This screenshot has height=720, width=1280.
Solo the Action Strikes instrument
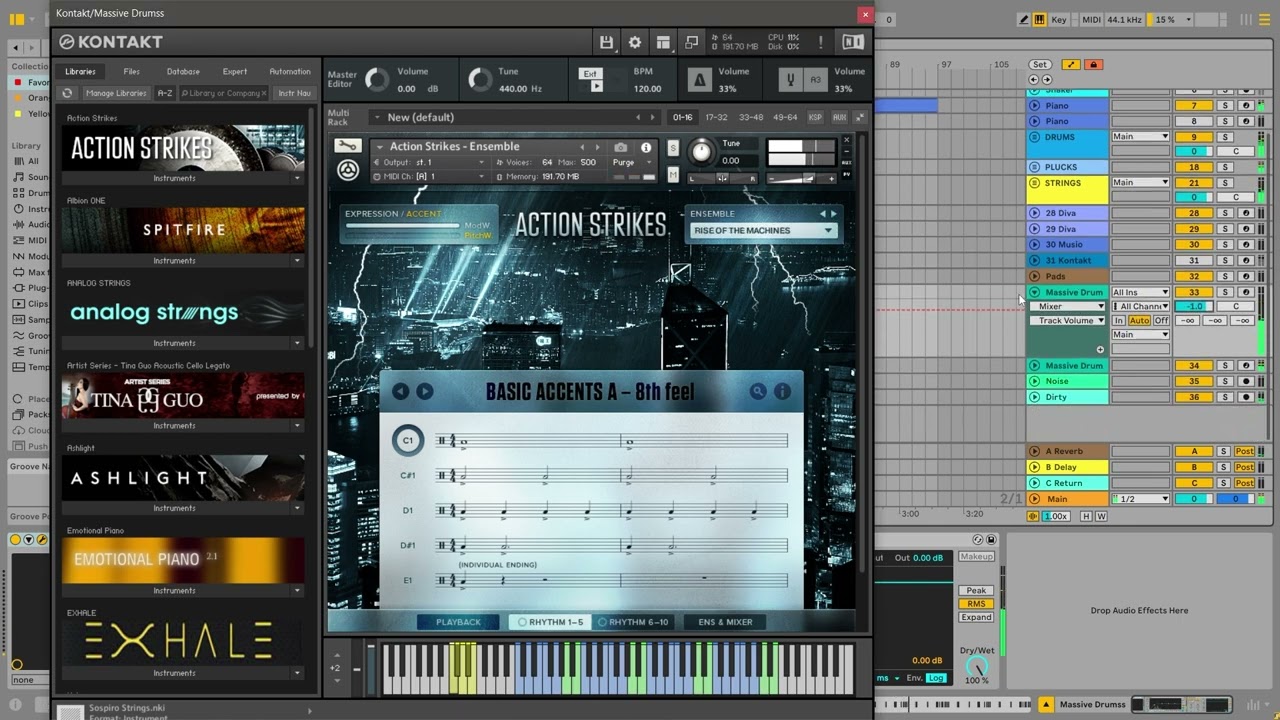point(673,148)
